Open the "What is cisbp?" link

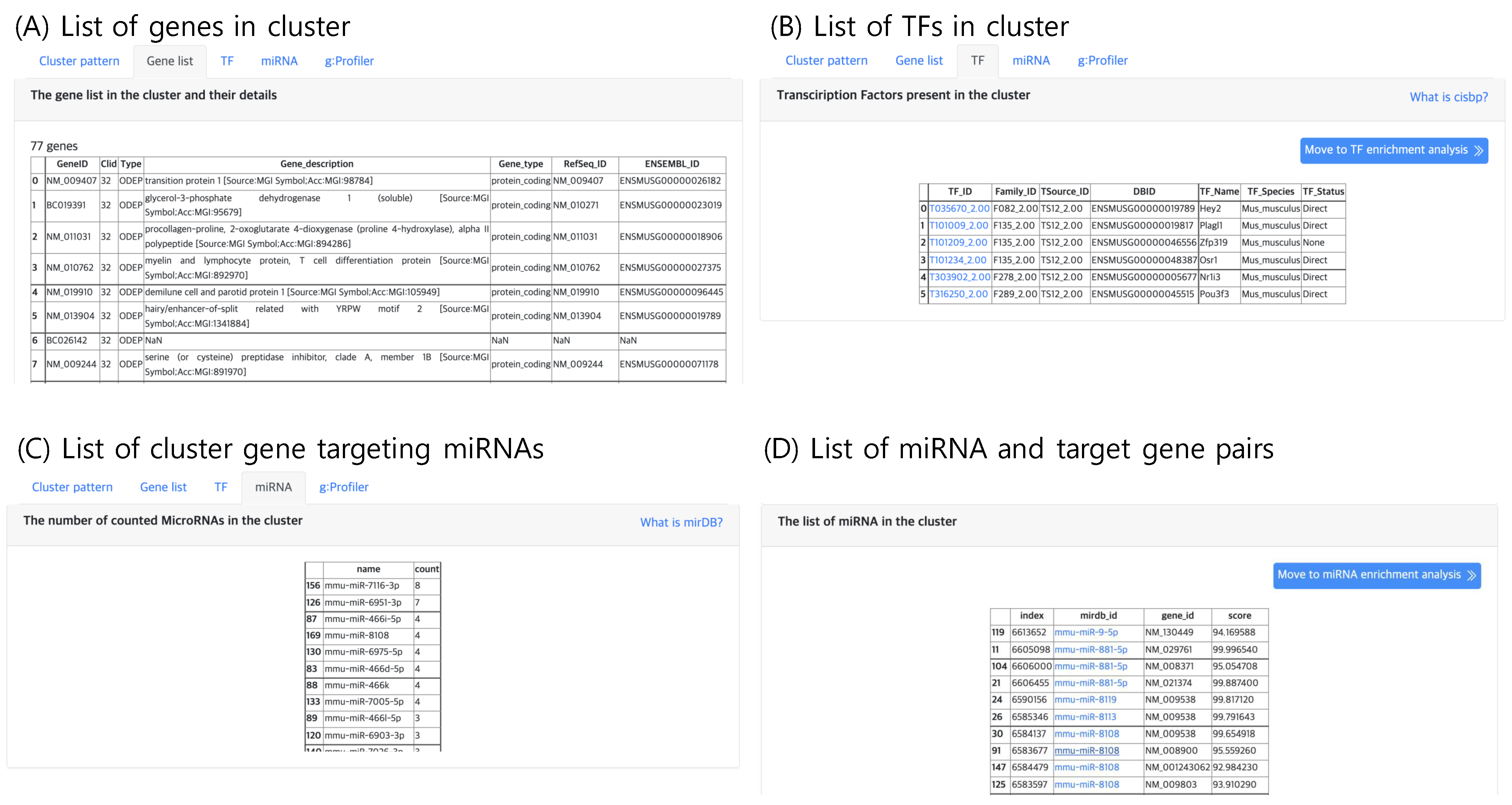pos(1449,97)
